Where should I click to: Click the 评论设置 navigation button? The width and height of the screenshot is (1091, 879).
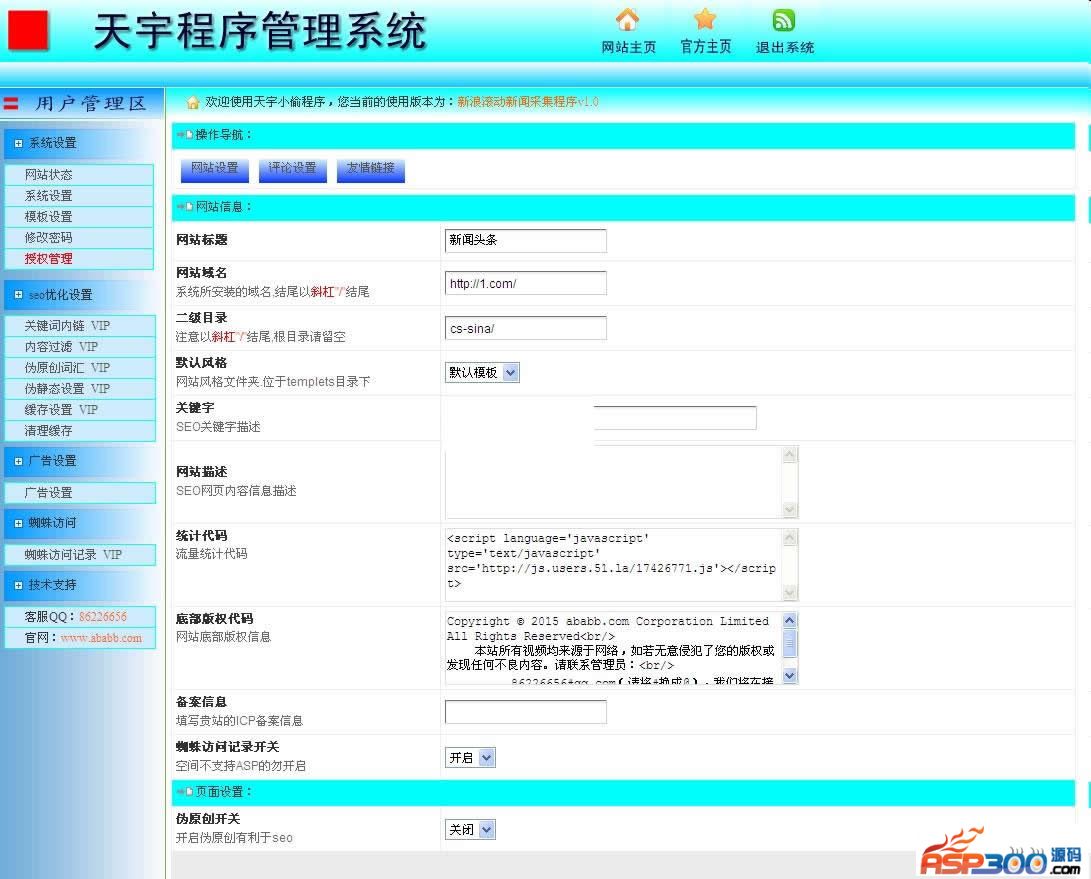pyautogui.click(x=293, y=169)
